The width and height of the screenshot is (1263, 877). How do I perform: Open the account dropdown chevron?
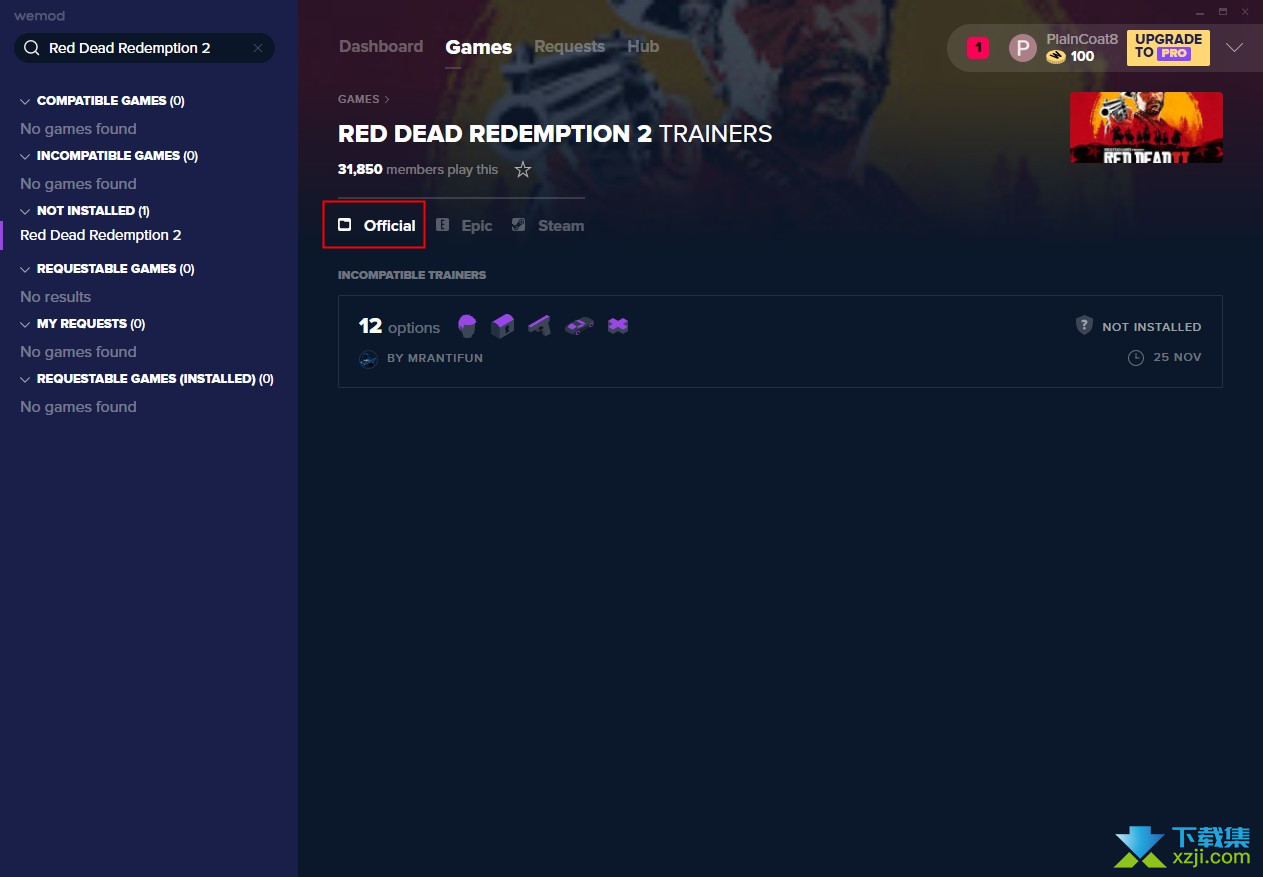1235,48
